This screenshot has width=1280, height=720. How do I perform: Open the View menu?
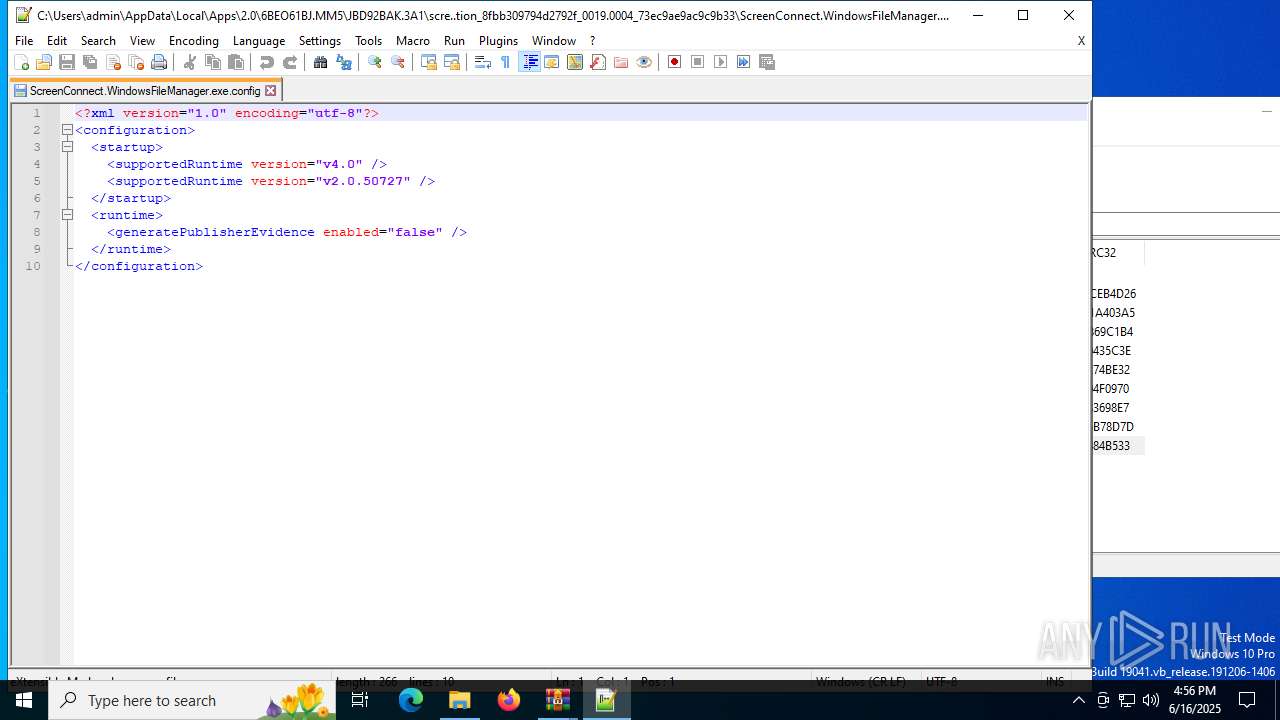tap(143, 41)
